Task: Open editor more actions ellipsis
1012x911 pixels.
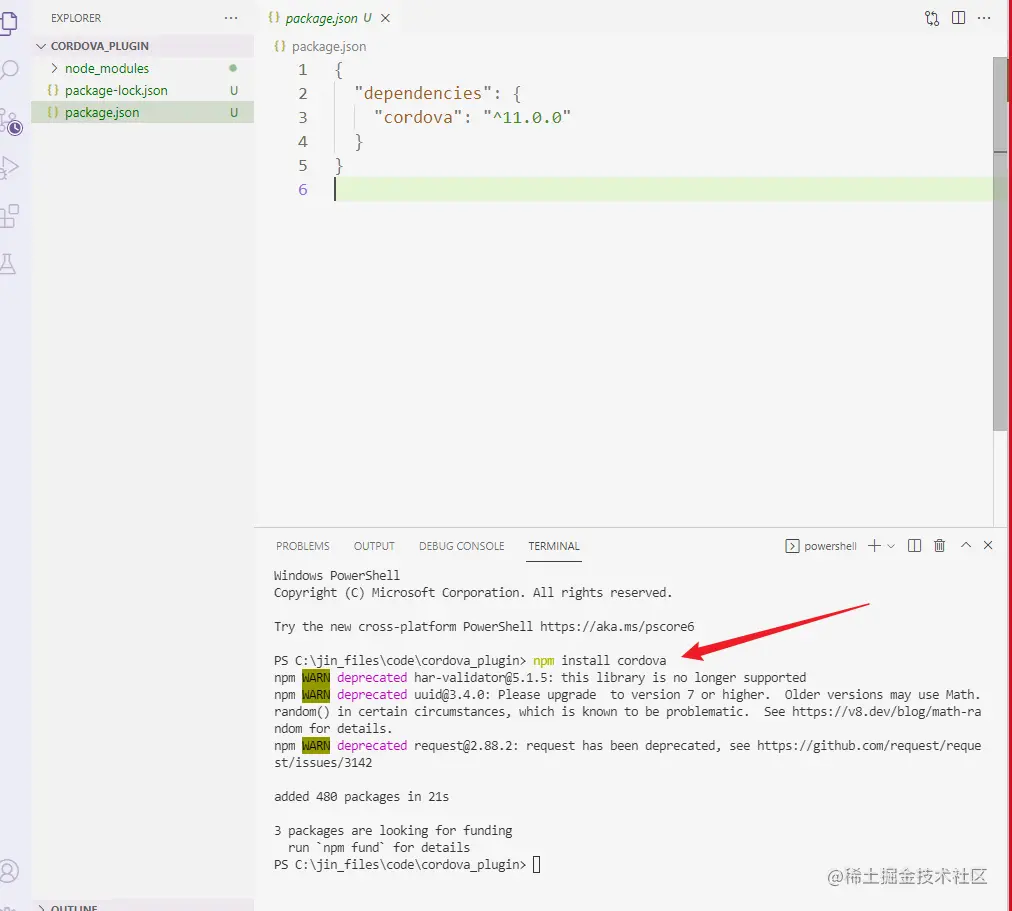Action: coord(984,18)
